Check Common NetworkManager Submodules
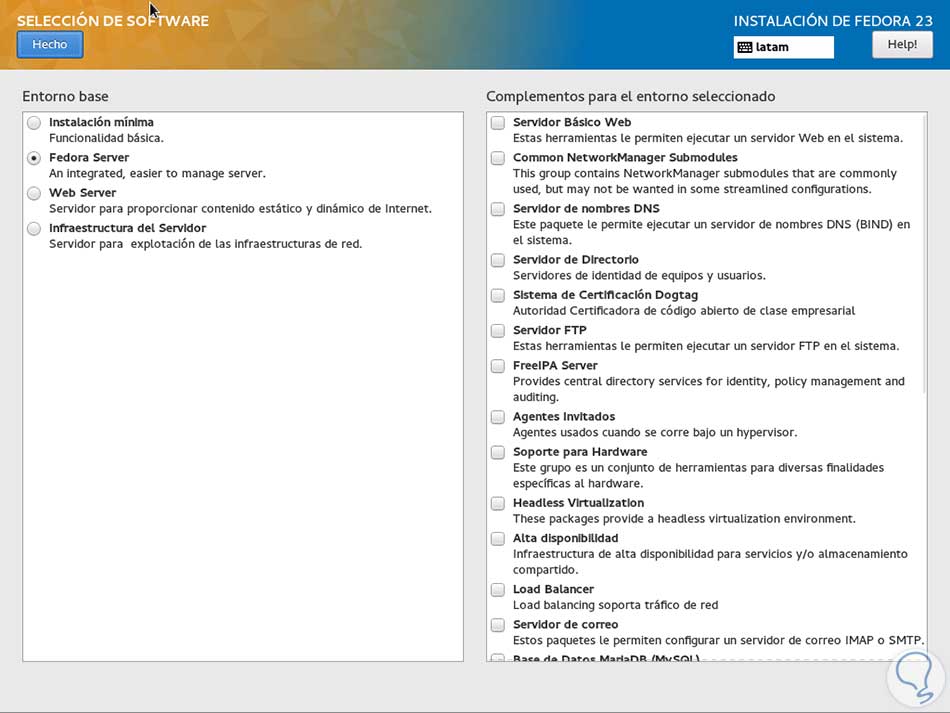Screen dimensions: 950x713 [497, 158]
